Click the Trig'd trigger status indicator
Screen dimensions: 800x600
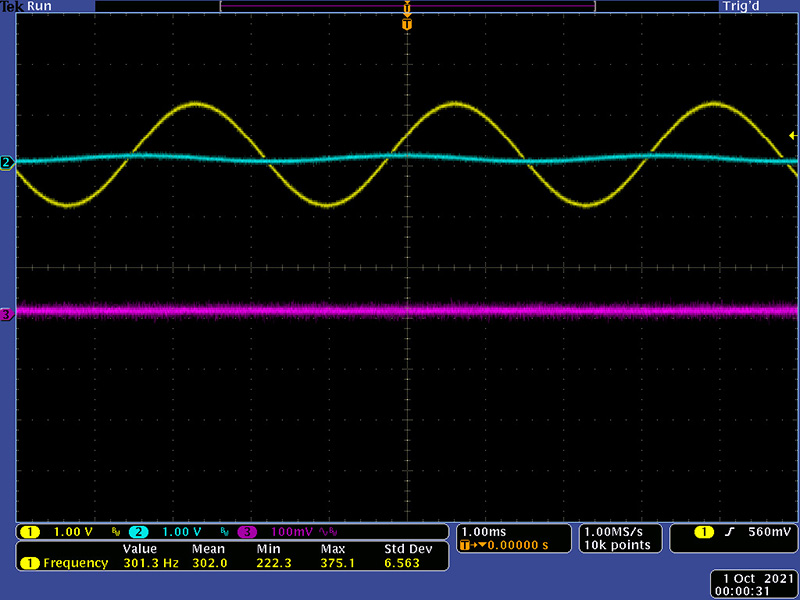point(741,6)
